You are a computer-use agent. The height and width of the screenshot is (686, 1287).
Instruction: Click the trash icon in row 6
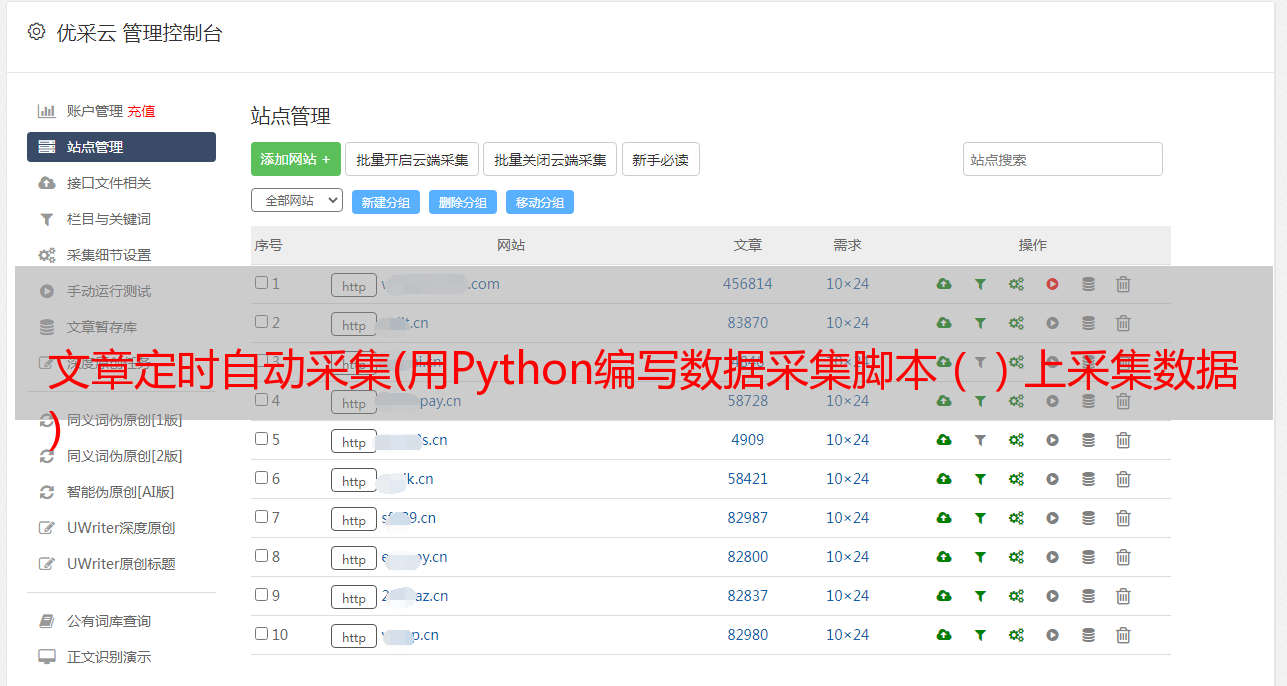coord(1123,479)
